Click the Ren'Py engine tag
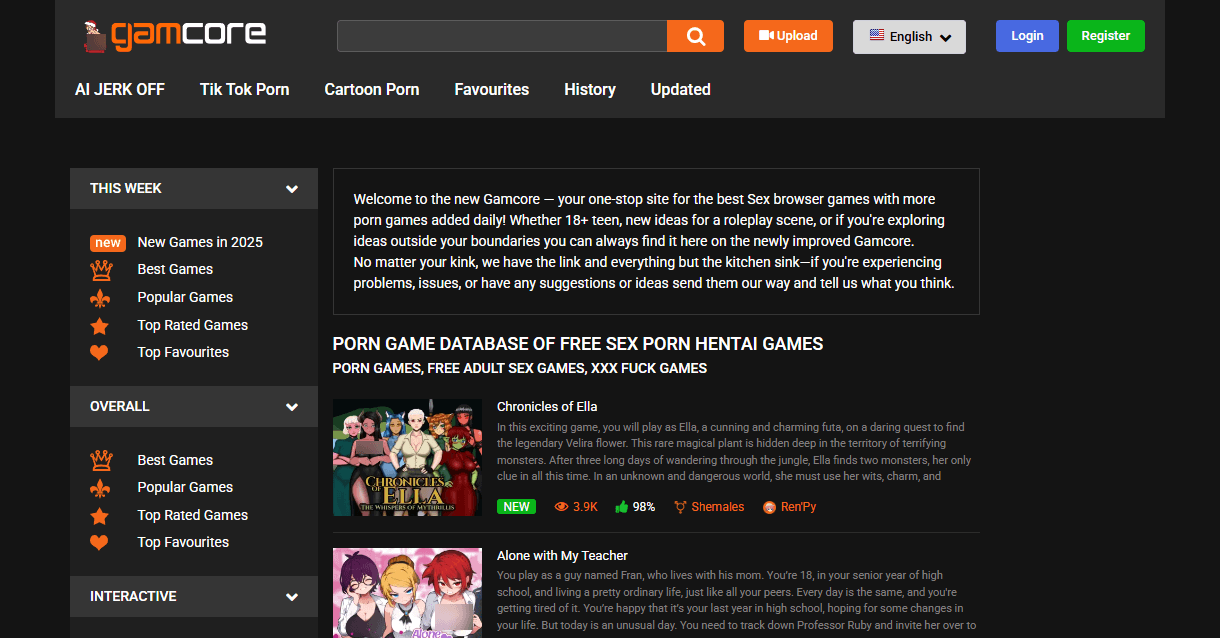 click(x=798, y=507)
